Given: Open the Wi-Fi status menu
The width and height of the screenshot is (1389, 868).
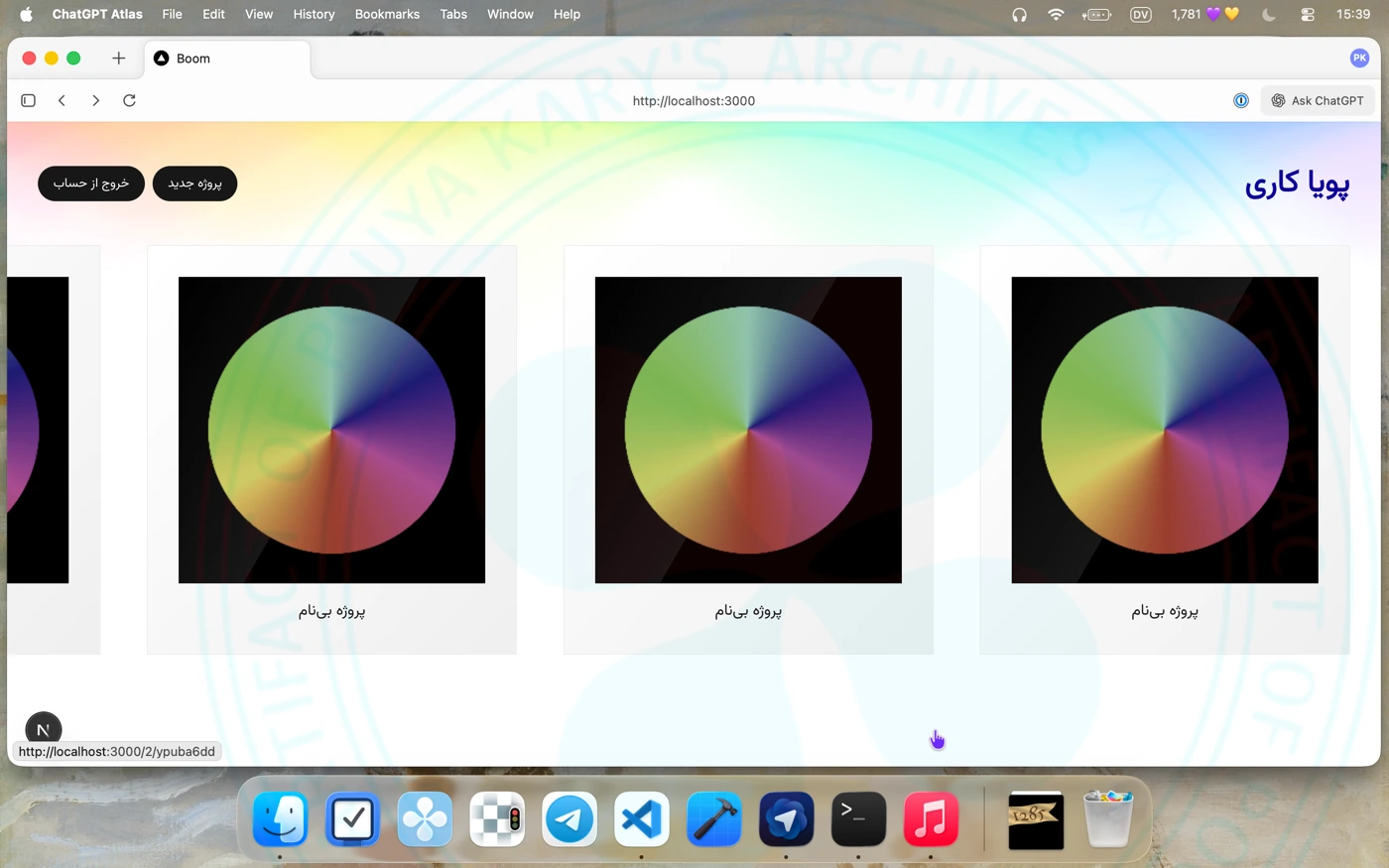Looking at the screenshot, I should pos(1056,14).
